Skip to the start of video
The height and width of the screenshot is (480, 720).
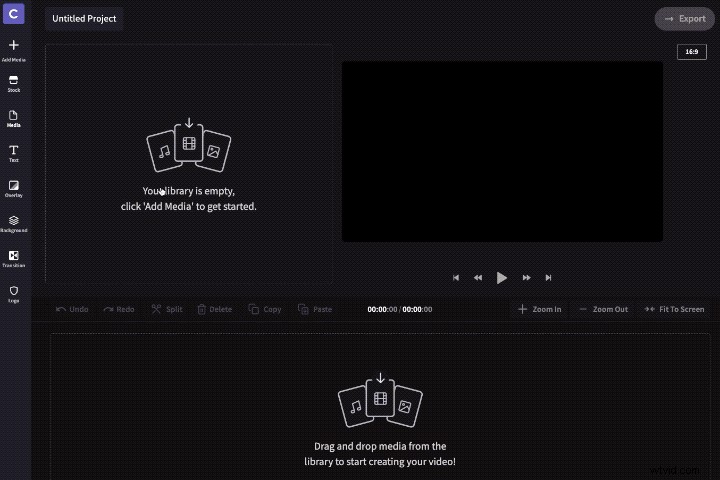pyautogui.click(x=456, y=277)
